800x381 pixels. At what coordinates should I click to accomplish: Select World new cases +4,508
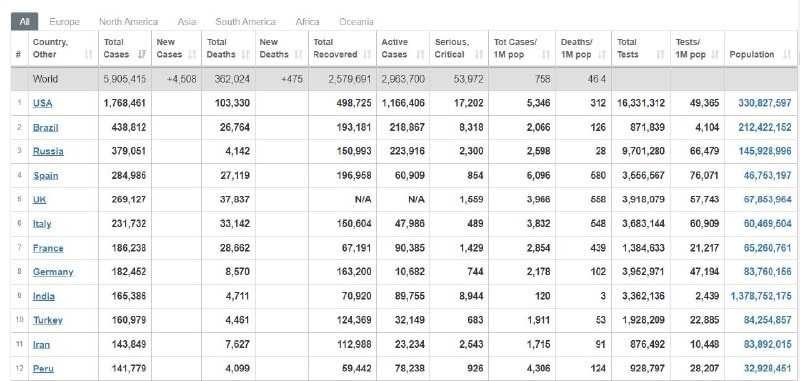point(181,79)
